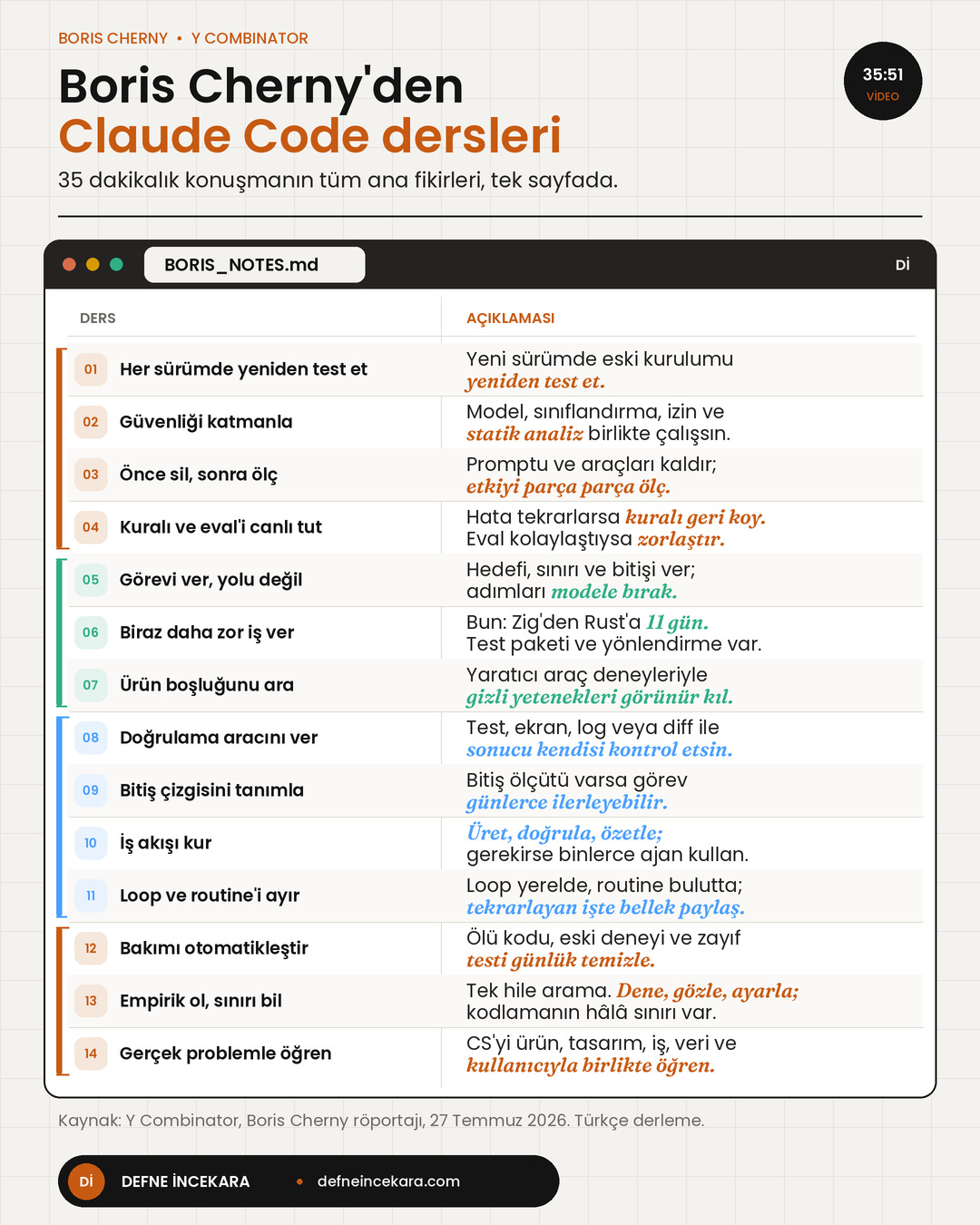Click the blue number badge 08
Screen dimensions: 980x1225
tap(91, 738)
